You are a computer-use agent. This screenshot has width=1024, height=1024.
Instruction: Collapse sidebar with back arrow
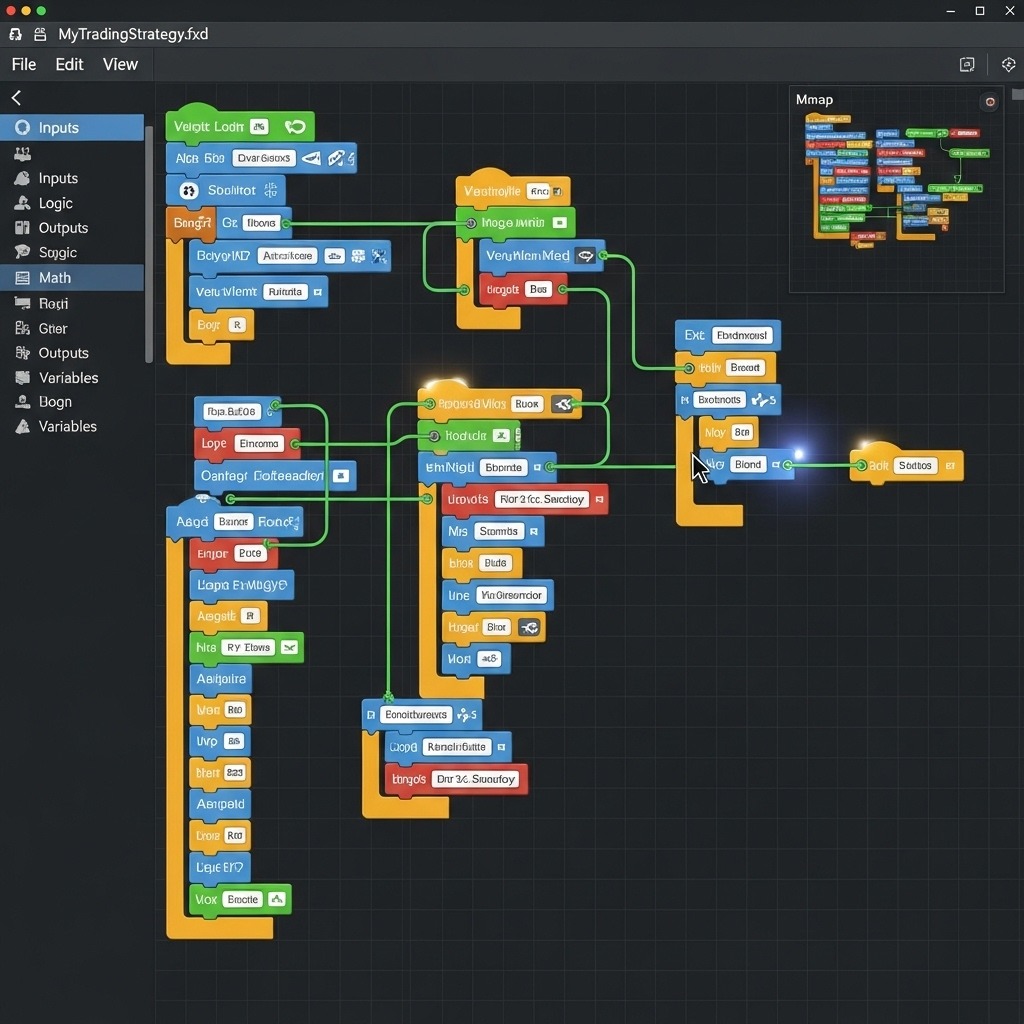(16, 98)
